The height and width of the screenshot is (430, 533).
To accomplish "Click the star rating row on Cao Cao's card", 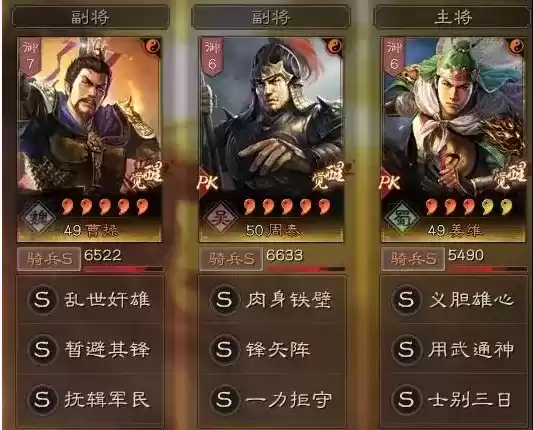I will pos(104,207).
